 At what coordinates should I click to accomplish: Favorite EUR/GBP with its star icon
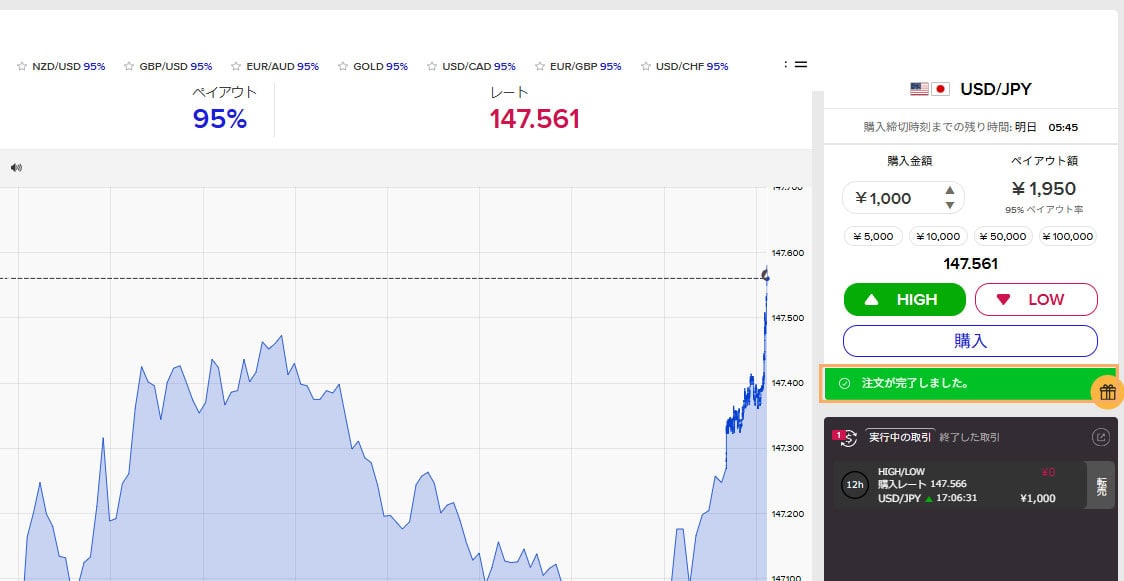point(540,67)
